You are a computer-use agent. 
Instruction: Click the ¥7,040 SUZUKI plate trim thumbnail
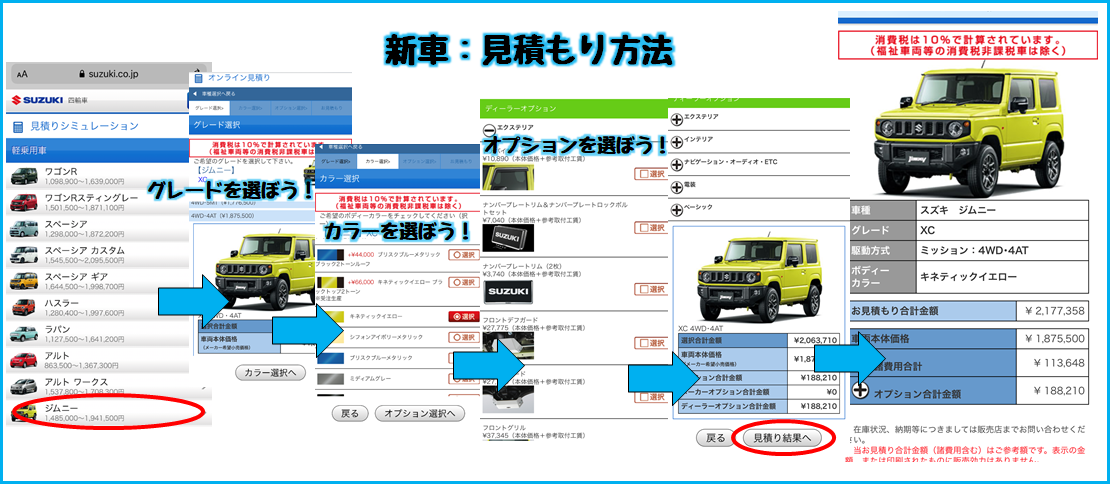tap(508, 238)
